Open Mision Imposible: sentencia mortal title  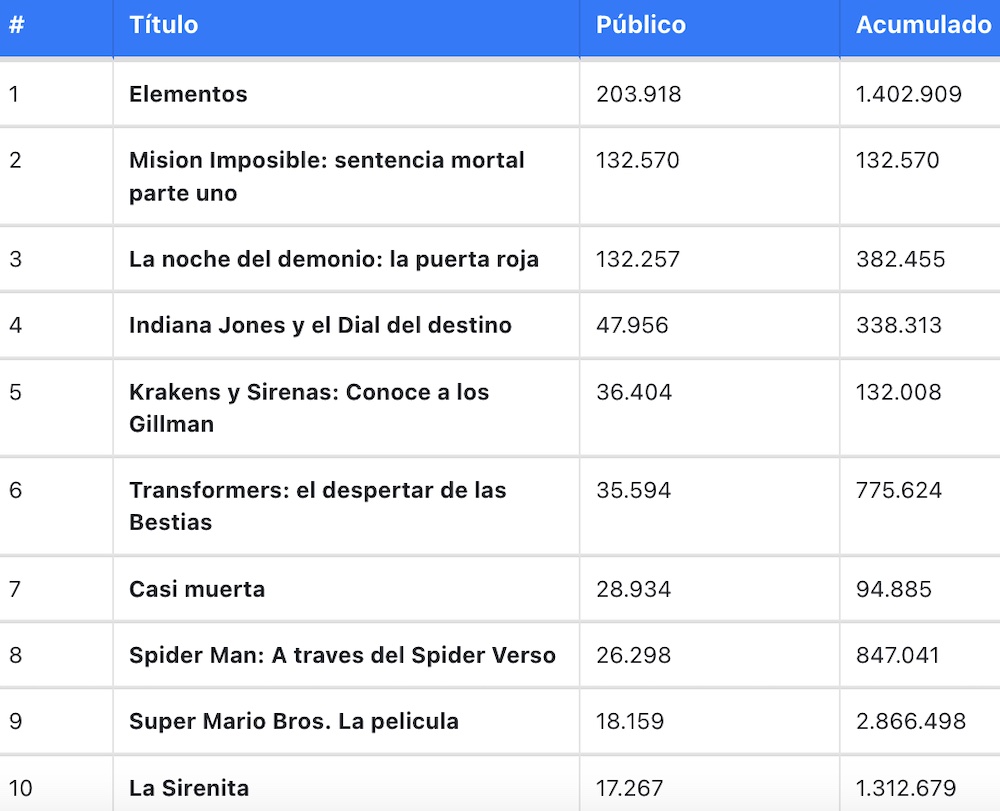[327, 177]
